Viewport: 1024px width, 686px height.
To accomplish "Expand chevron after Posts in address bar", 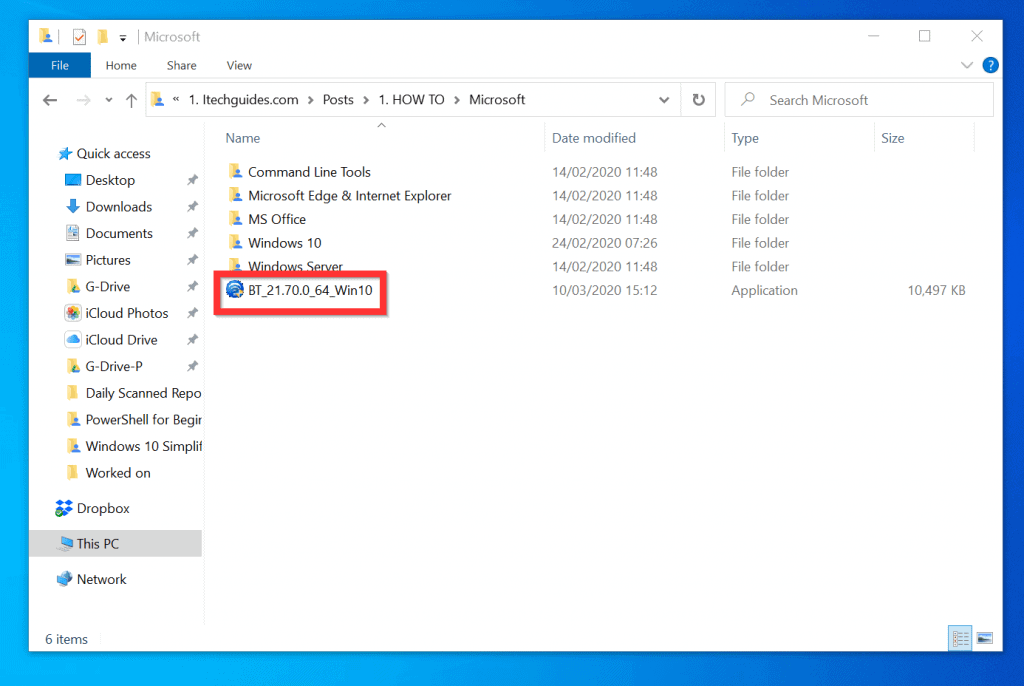I will coord(366,100).
